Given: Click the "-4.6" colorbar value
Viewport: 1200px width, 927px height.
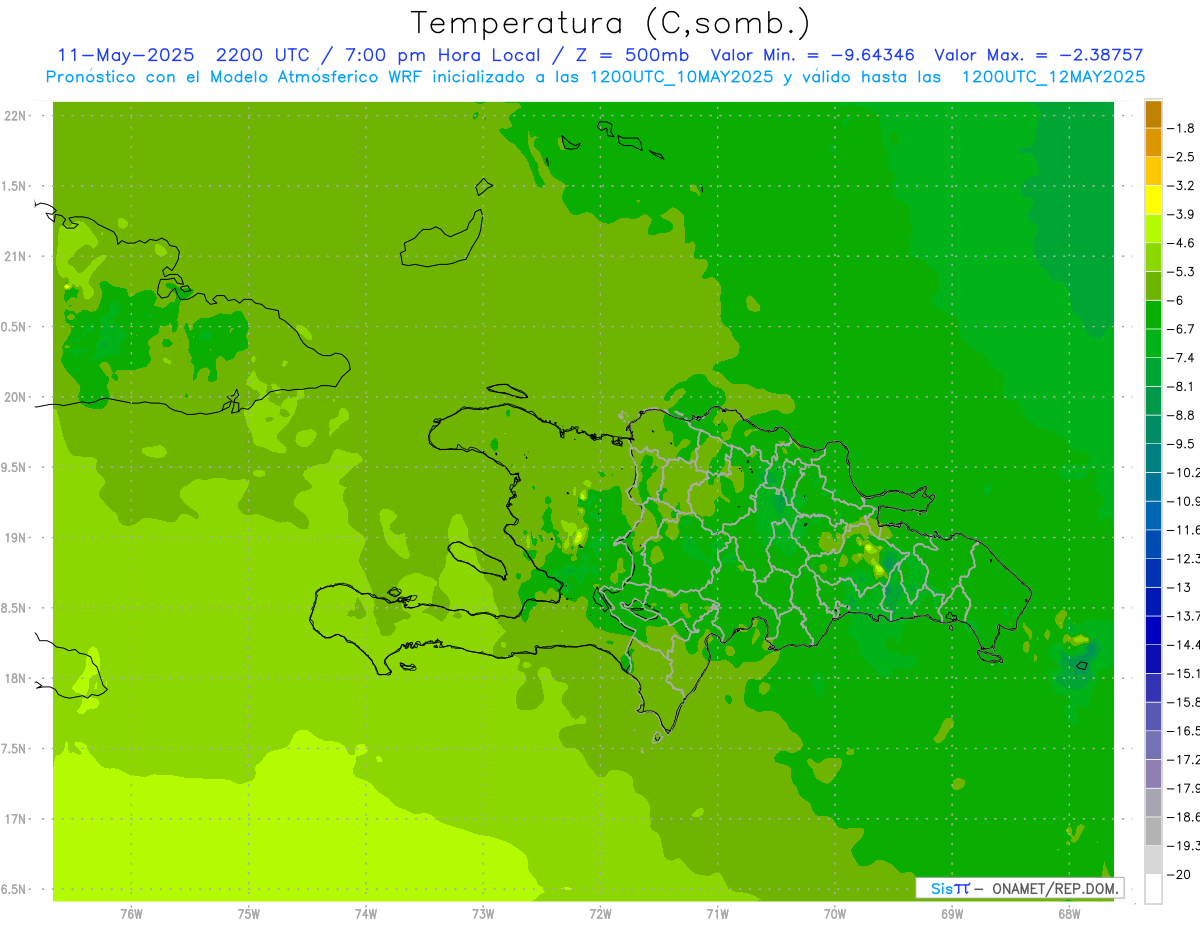Looking at the screenshot, I should [1182, 243].
